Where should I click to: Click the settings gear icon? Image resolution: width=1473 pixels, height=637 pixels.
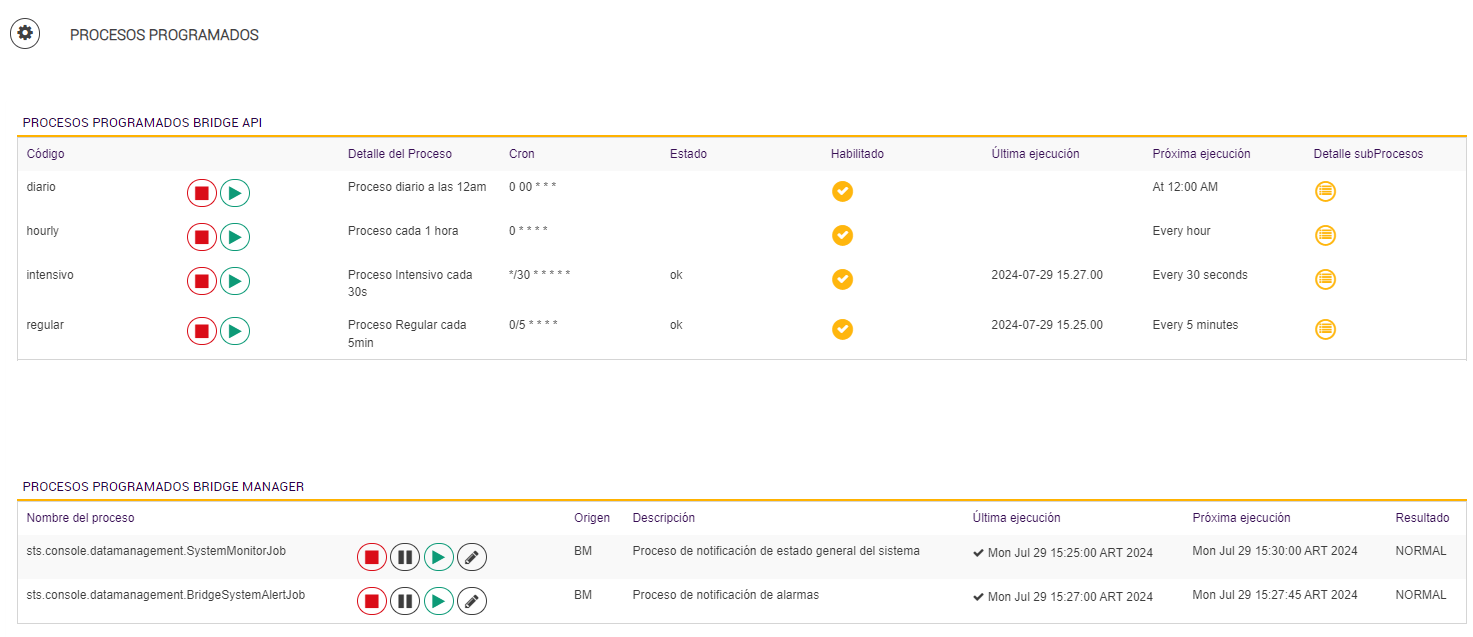click(25, 34)
